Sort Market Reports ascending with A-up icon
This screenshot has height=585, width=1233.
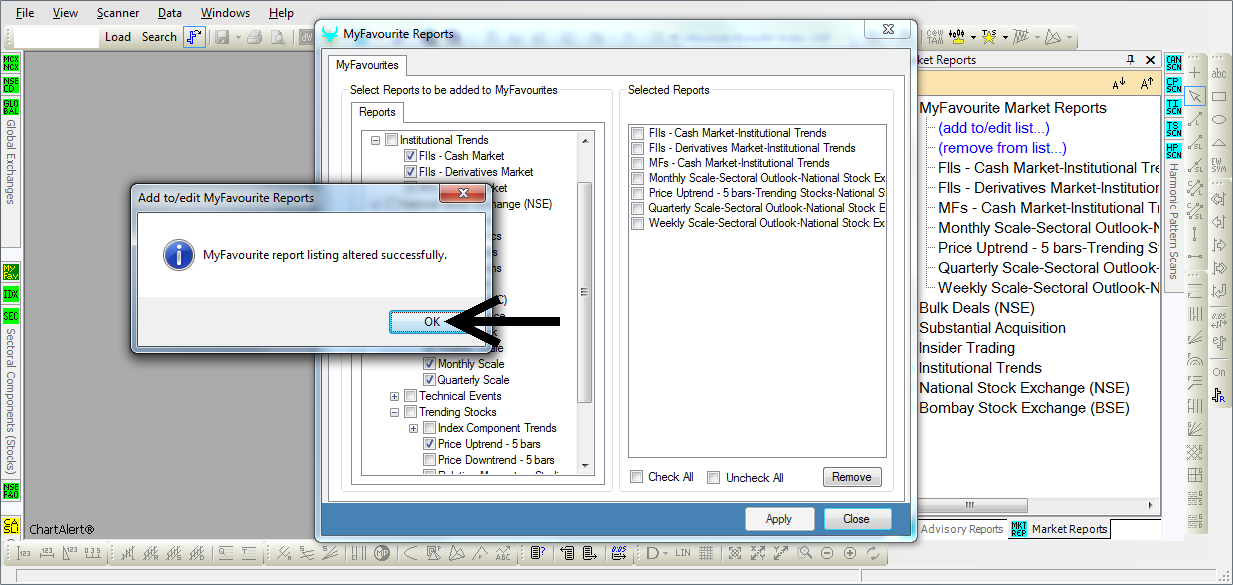click(x=1147, y=83)
